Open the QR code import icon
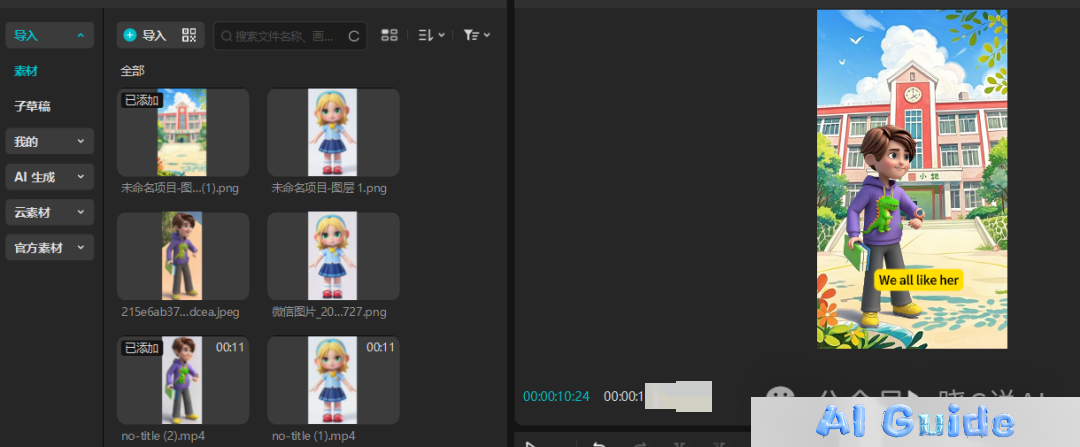Viewport: 1080px width, 447px height. click(189, 35)
